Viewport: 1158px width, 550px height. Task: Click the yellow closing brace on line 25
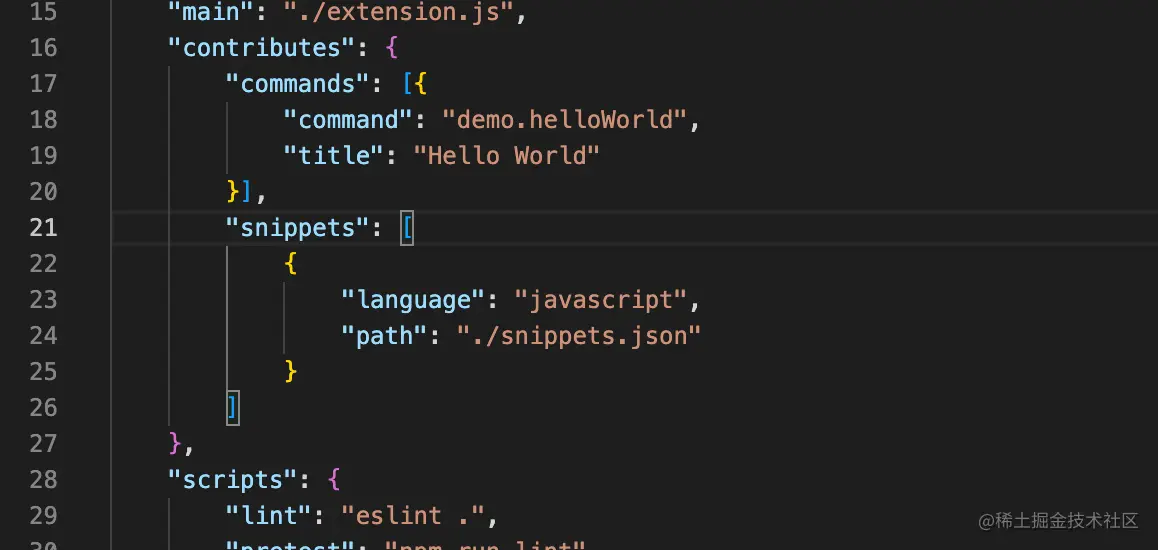point(291,371)
